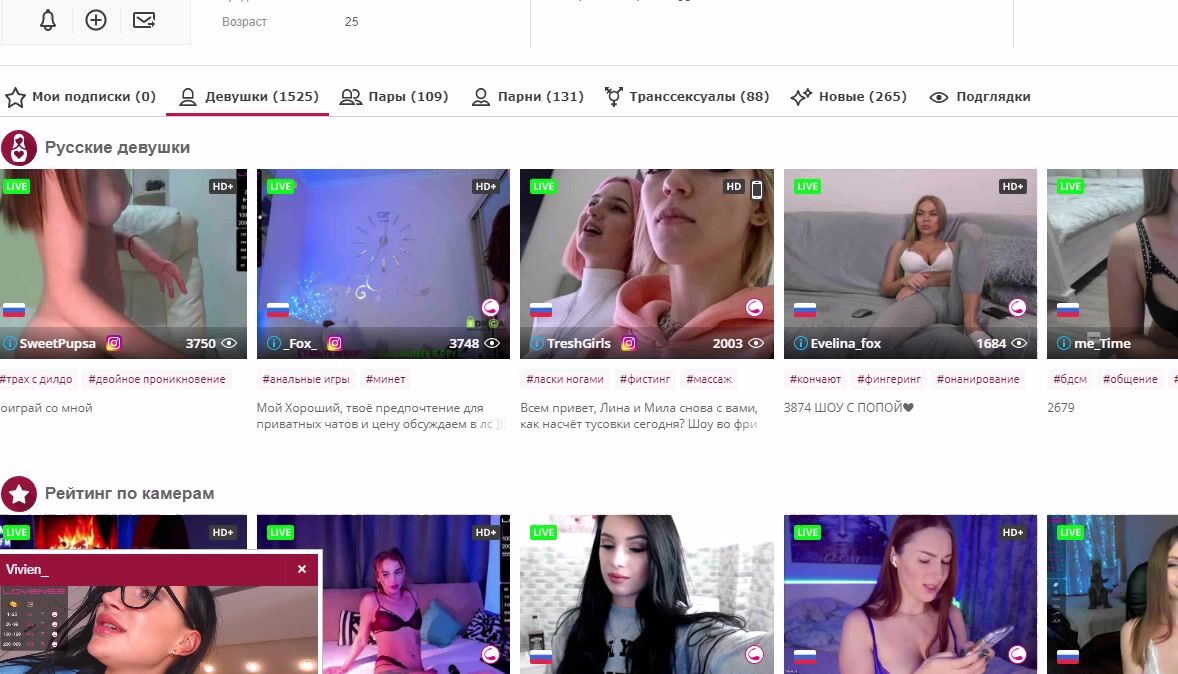This screenshot has height=674, width=1178.
Task: Click the notifications bell icon
Action: coord(48,20)
